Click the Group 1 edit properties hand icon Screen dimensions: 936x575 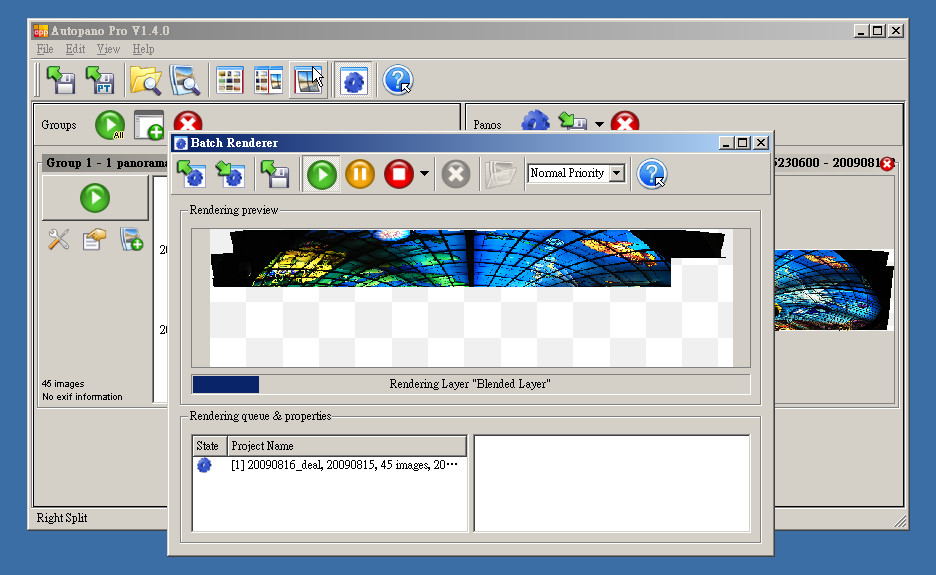click(x=94, y=239)
